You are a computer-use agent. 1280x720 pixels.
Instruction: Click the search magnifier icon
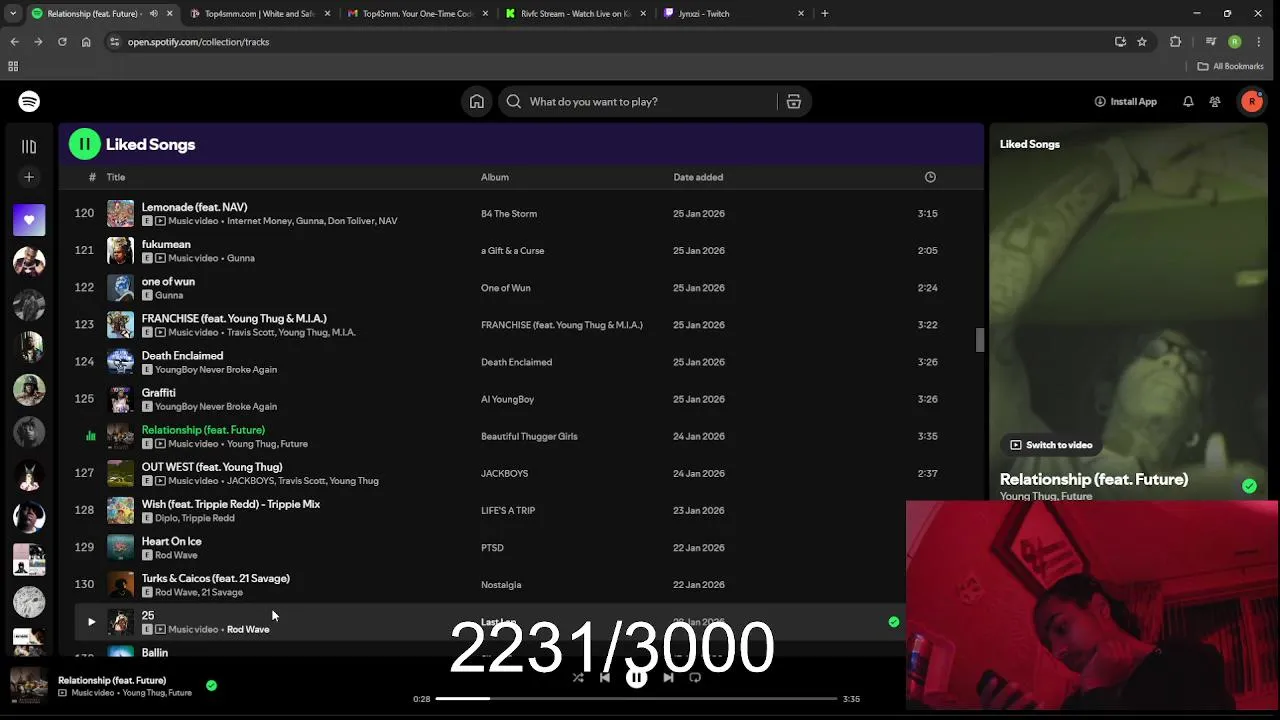(514, 101)
